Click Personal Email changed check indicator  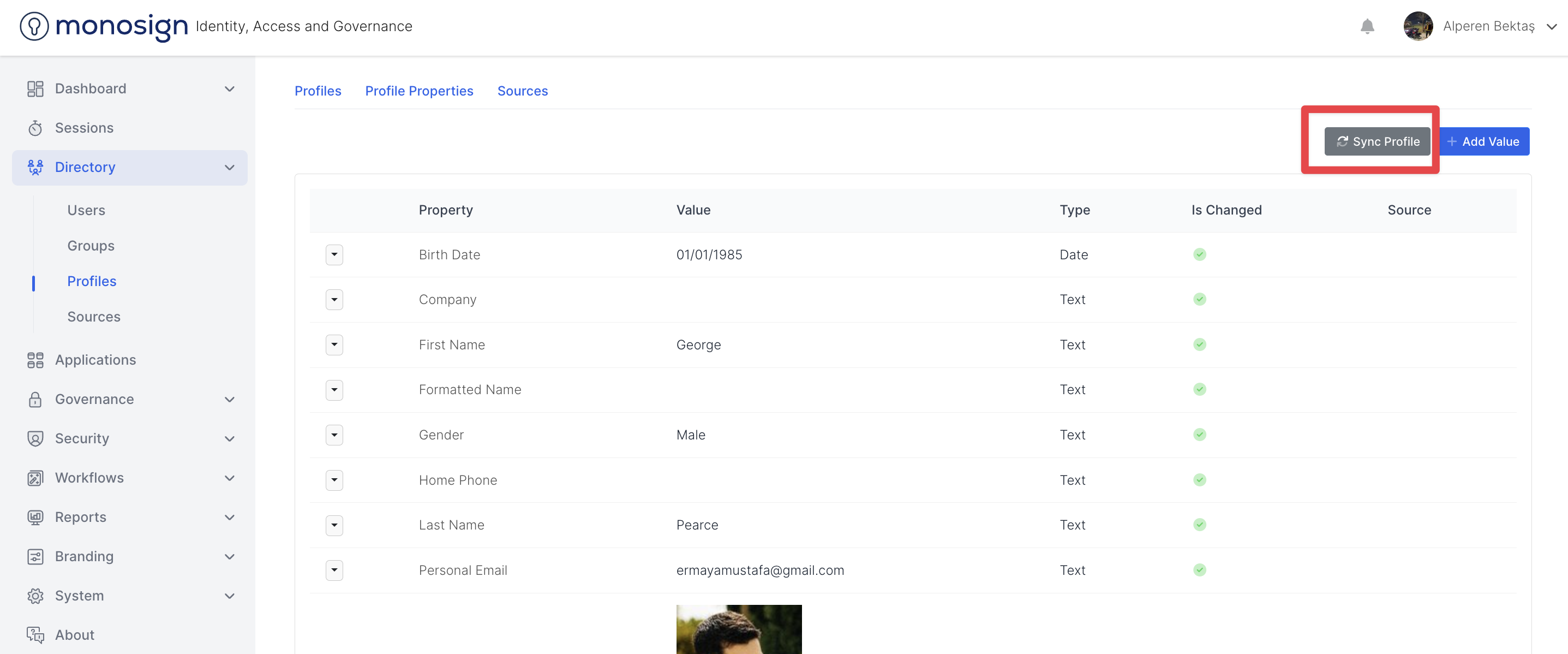[1199, 570]
